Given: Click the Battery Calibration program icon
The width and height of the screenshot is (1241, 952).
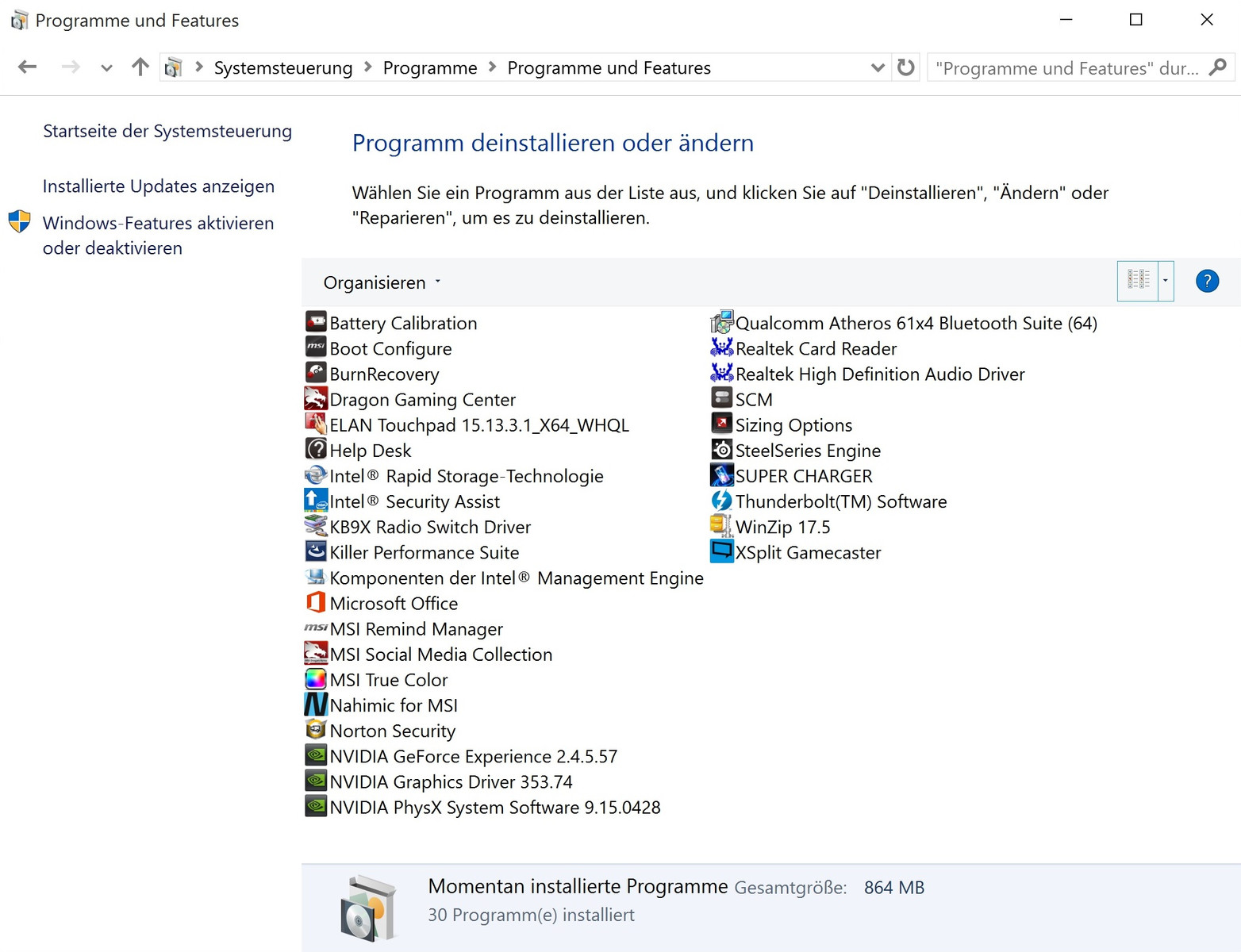Looking at the screenshot, I should point(316,322).
